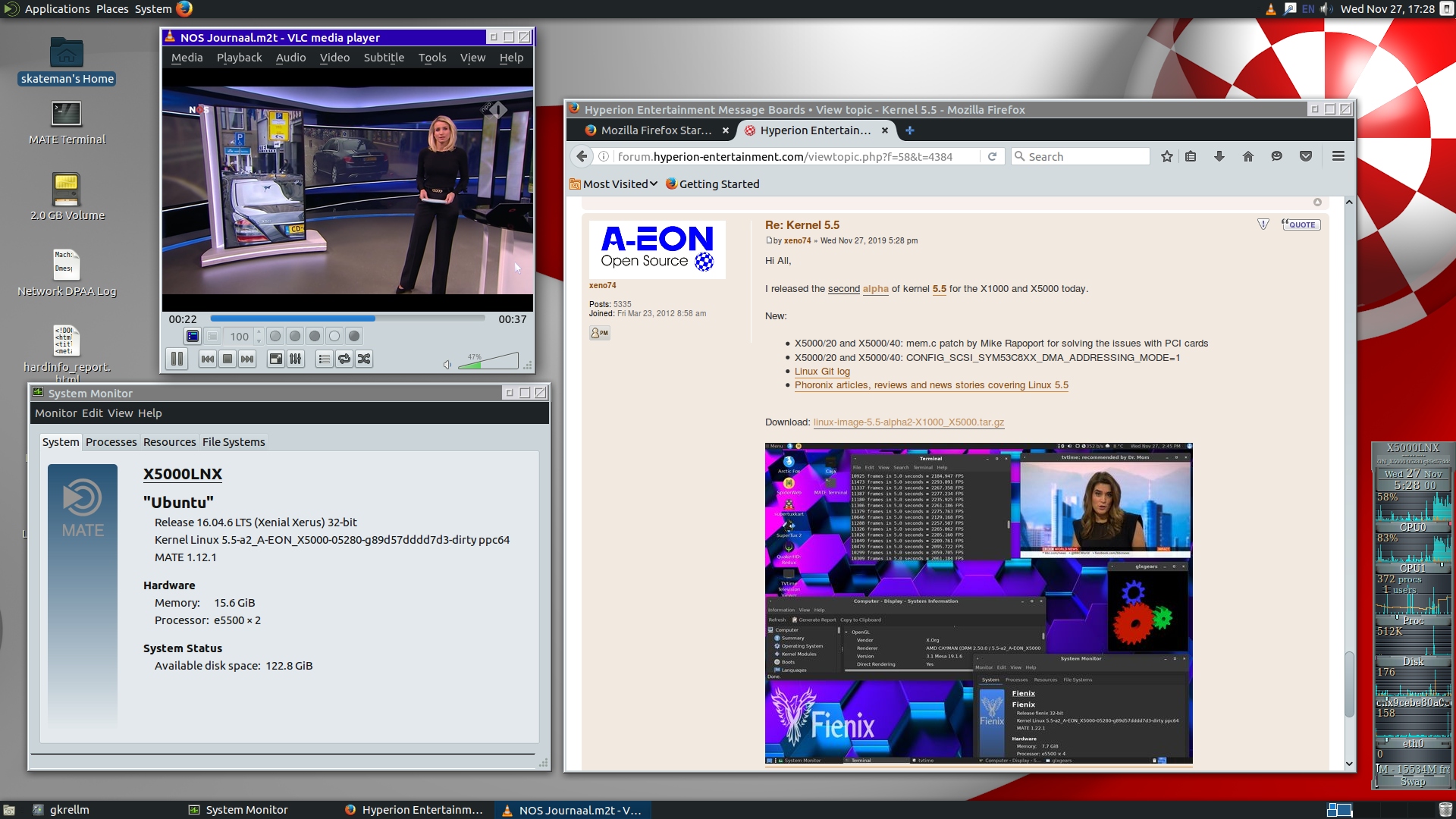Download linux-image-5.5-alpha2 tar.gz link
The height and width of the screenshot is (819, 1456).
coord(908,422)
